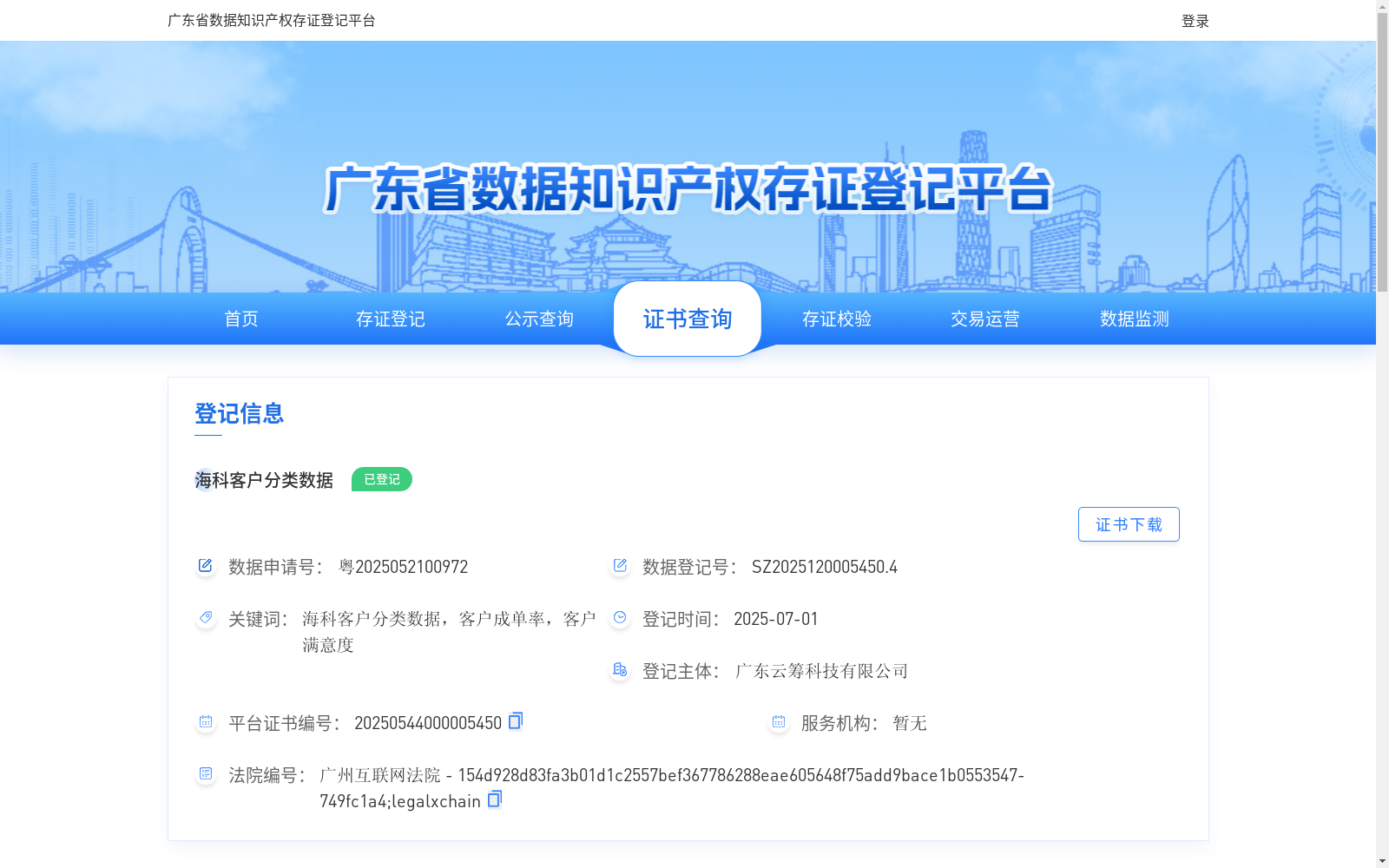Go to 存证登记 tab
The height and width of the screenshot is (868, 1389).
(x=391, y=319)
